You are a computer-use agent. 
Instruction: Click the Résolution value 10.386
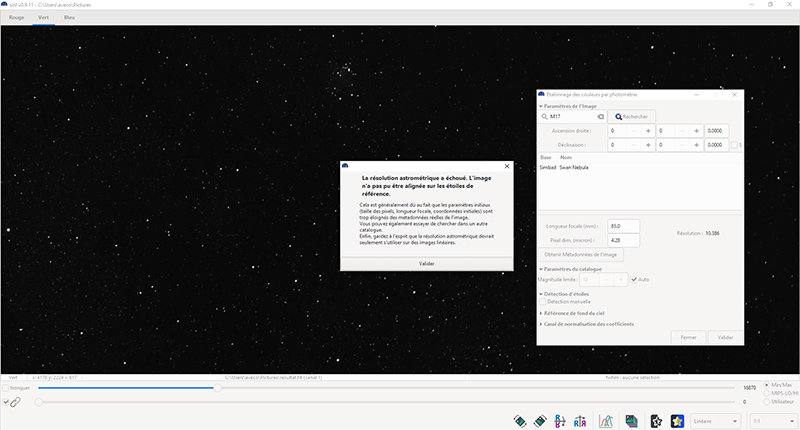tap(712, 233)
